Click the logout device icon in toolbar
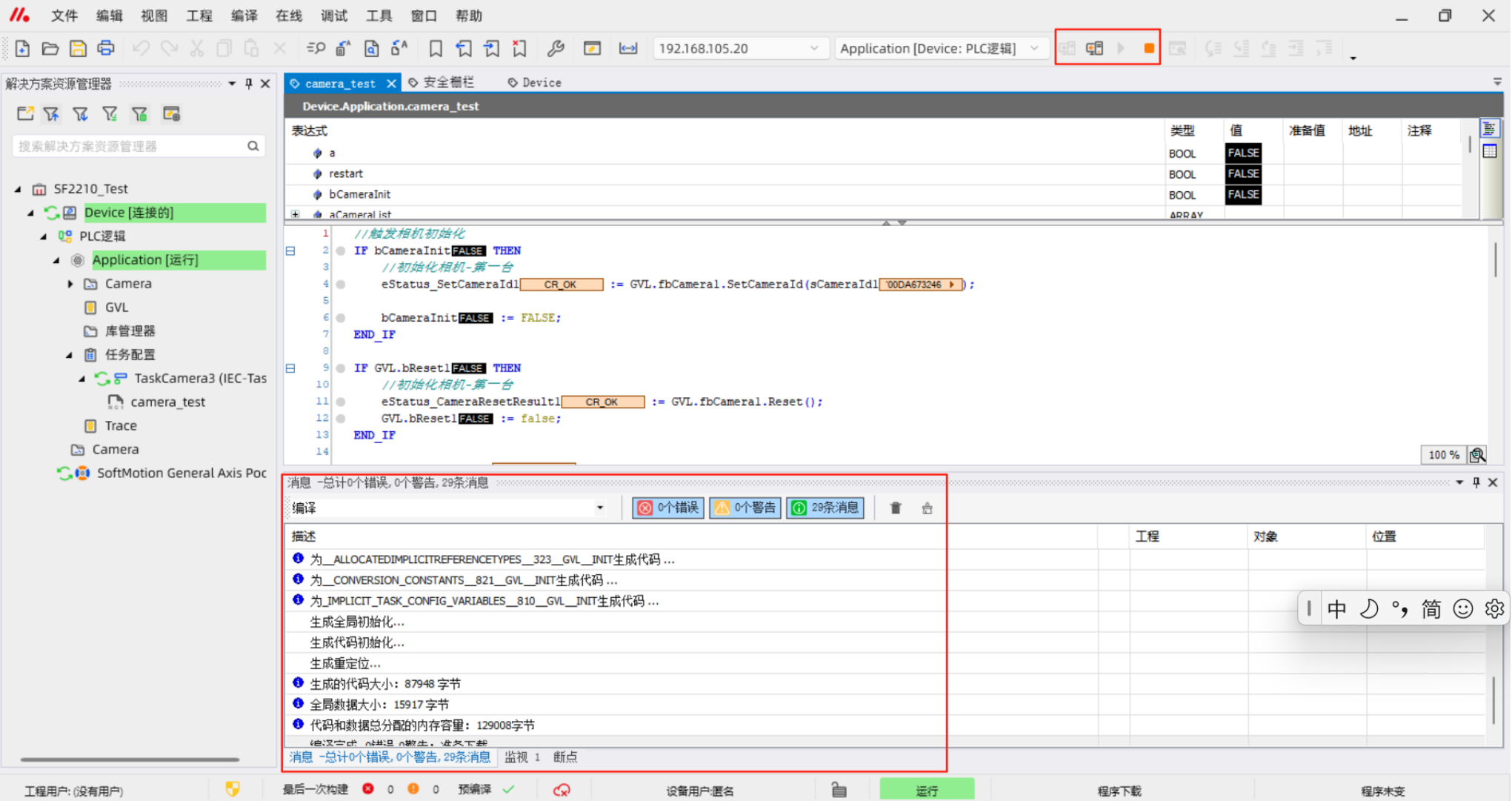 1094,48
